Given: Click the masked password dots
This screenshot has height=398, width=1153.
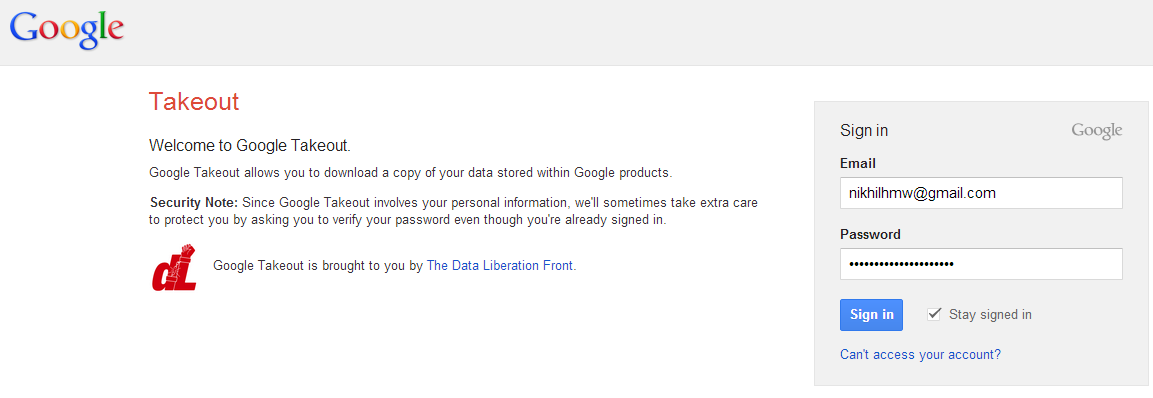Looking at the screenshot, I should [x=901, y=264].
